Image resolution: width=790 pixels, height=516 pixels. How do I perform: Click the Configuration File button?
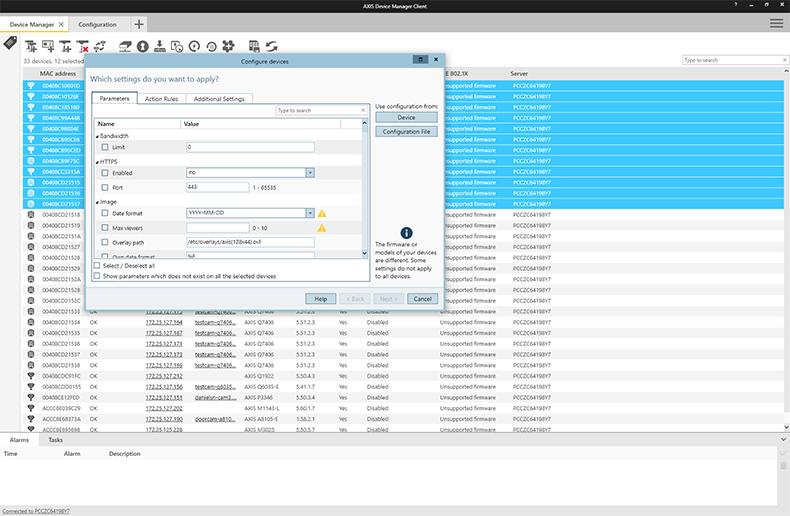[406, 132]
